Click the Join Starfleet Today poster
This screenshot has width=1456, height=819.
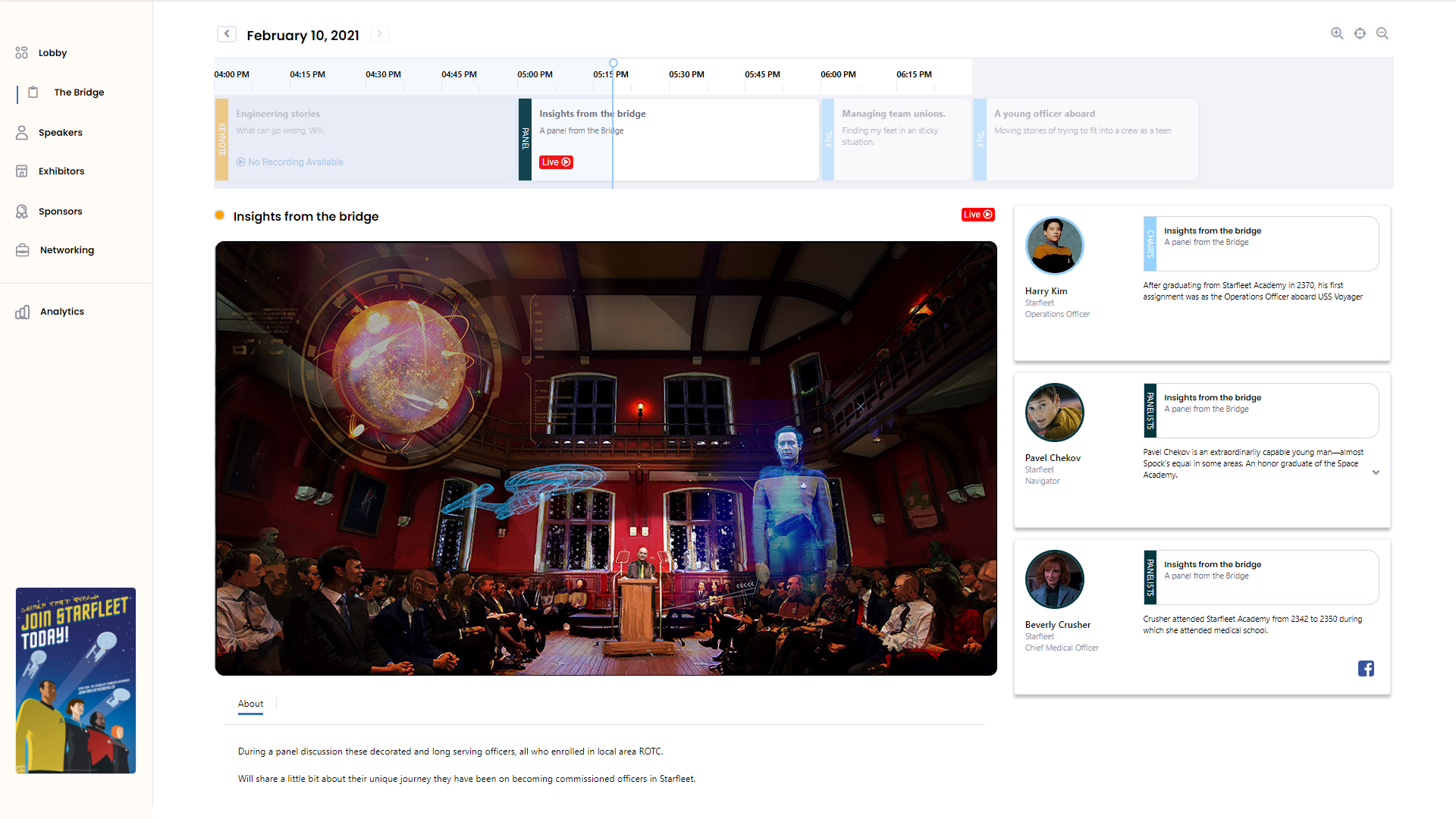(75, 681)
